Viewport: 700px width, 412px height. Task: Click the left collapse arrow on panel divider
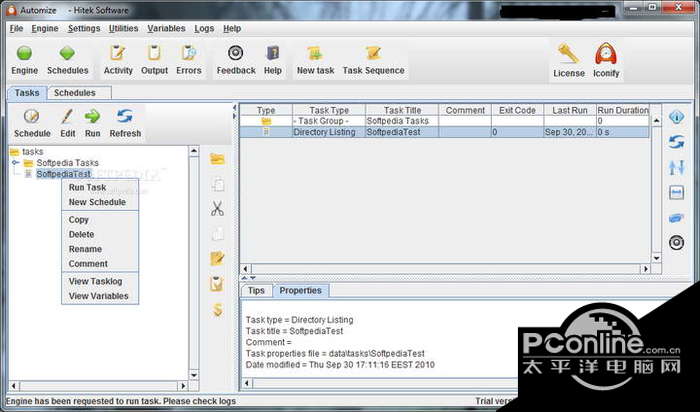(235, 108)
